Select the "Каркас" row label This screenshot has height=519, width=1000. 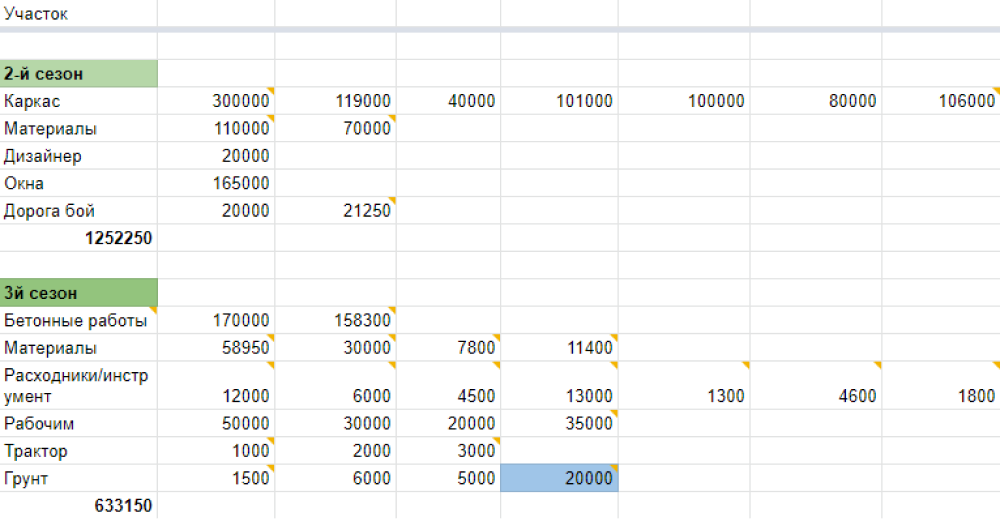(x=78, y=101)
